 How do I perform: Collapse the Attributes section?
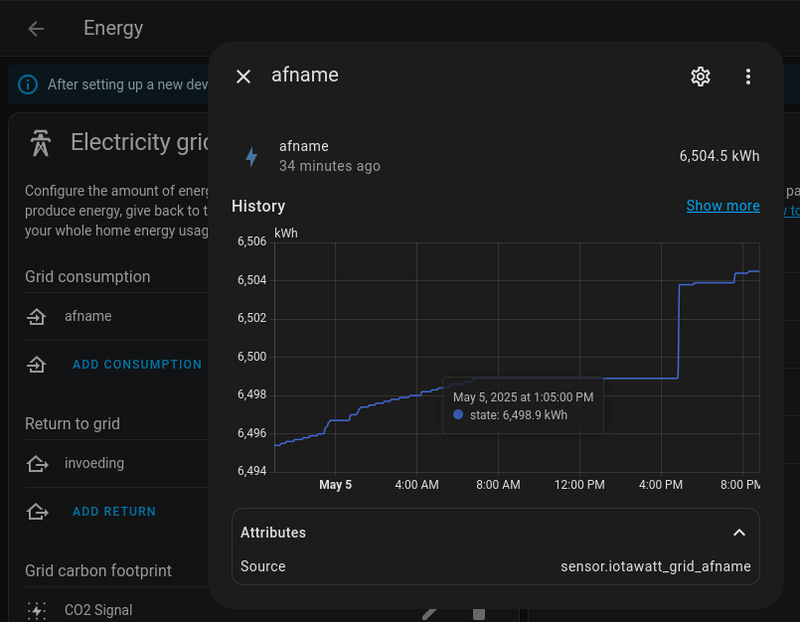point(739,533)
